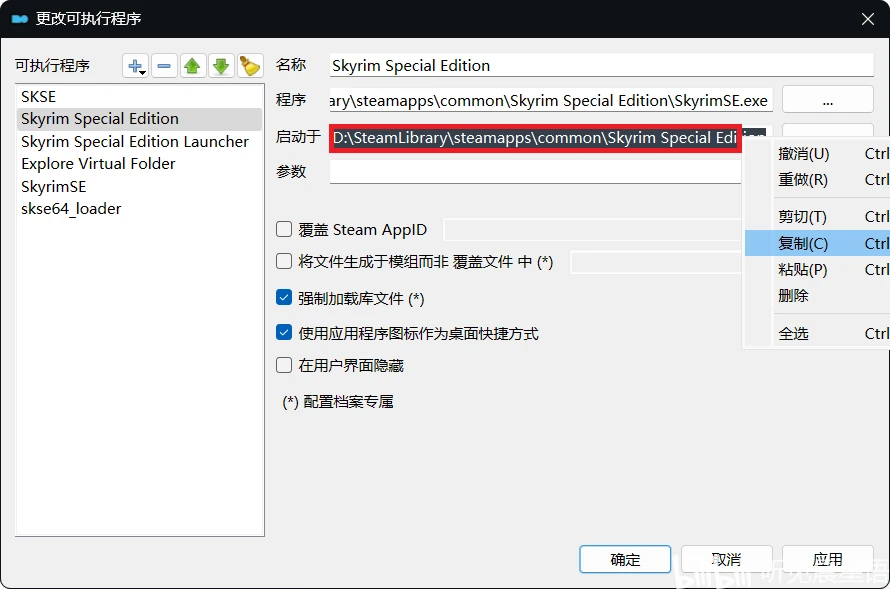Remove executable with the minus icon
The image size is (890, 589).
[x=164, y=66]
